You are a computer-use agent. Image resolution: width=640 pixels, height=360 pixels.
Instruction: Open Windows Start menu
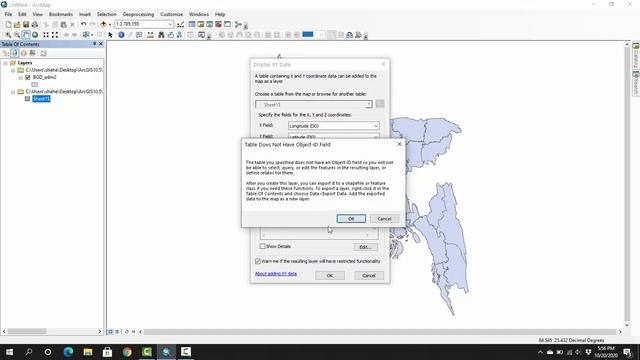[x=9, y=352]
